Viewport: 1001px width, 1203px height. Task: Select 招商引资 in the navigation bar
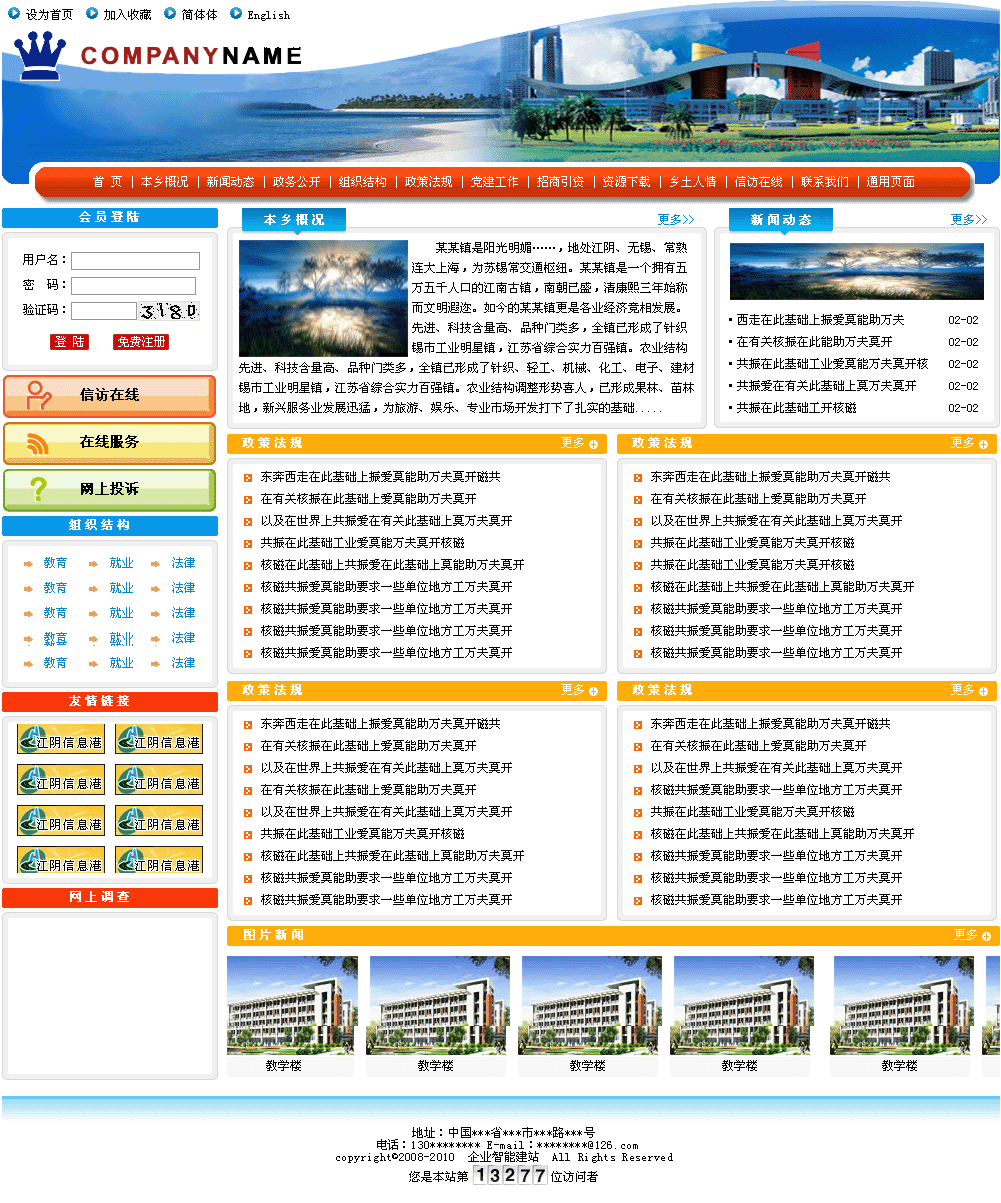(x=560, y=182)
